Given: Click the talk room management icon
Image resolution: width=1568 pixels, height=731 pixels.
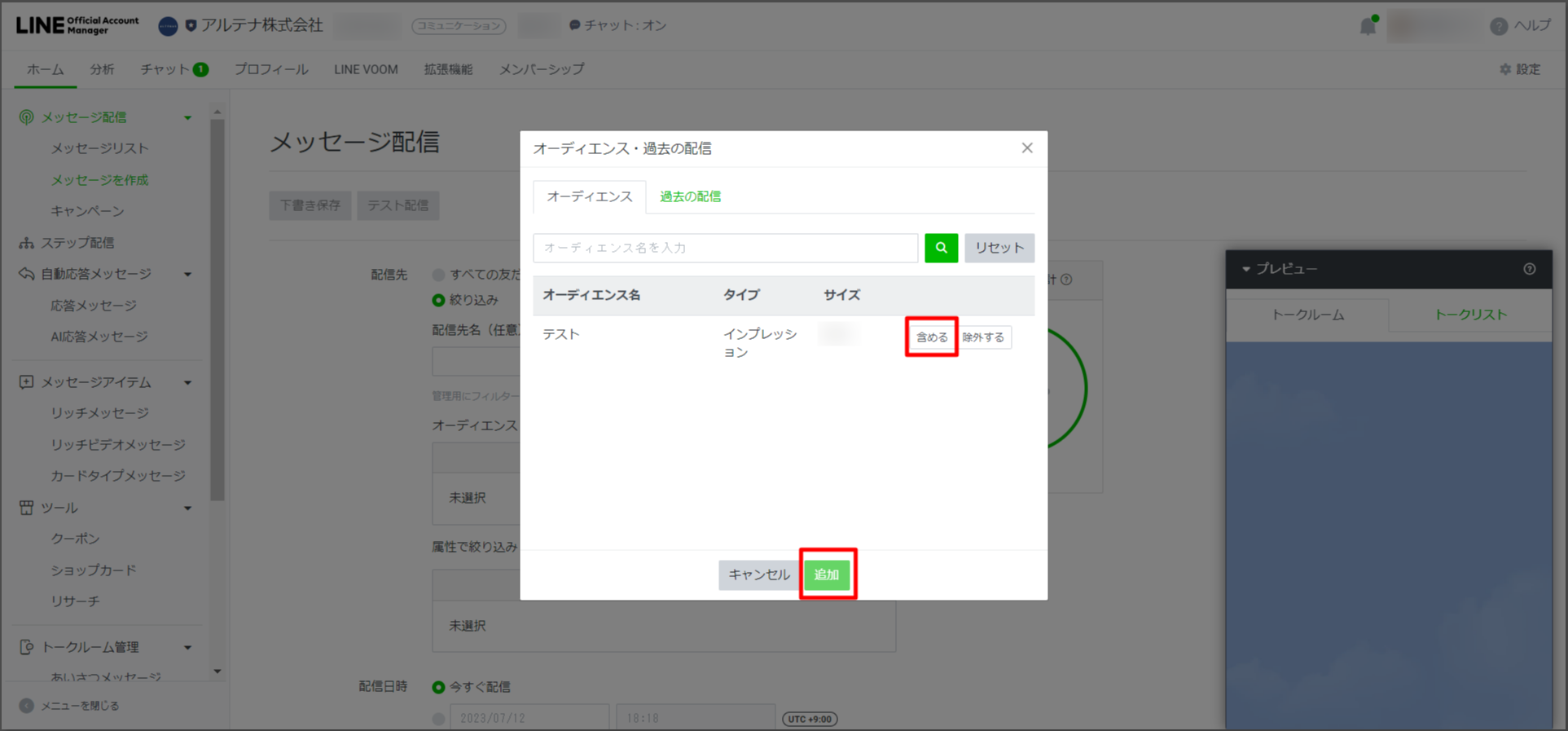Looking at the screenshot, I should point(26,647).
